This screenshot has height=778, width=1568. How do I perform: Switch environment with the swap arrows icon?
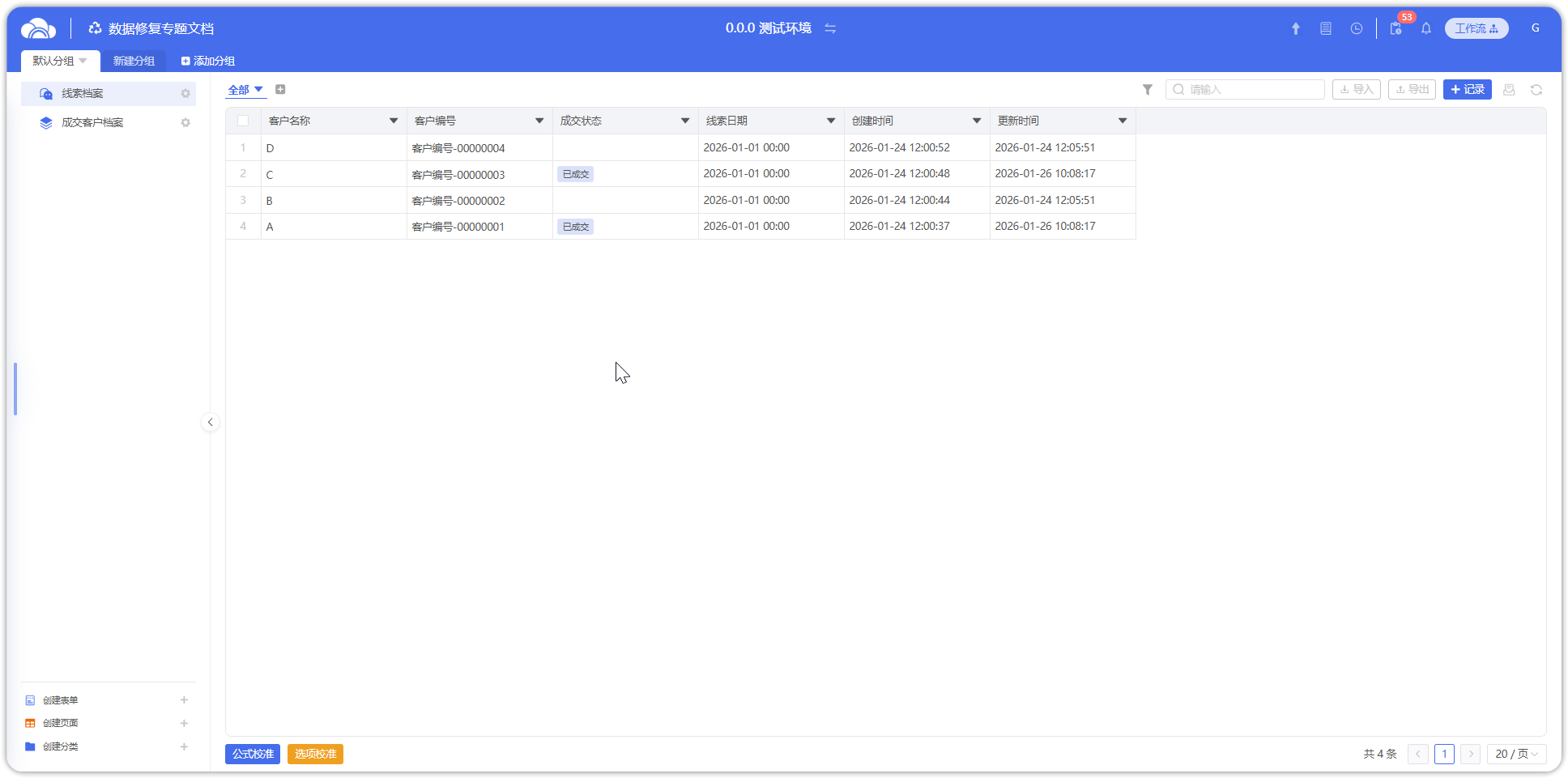click(x=830, y=28)
